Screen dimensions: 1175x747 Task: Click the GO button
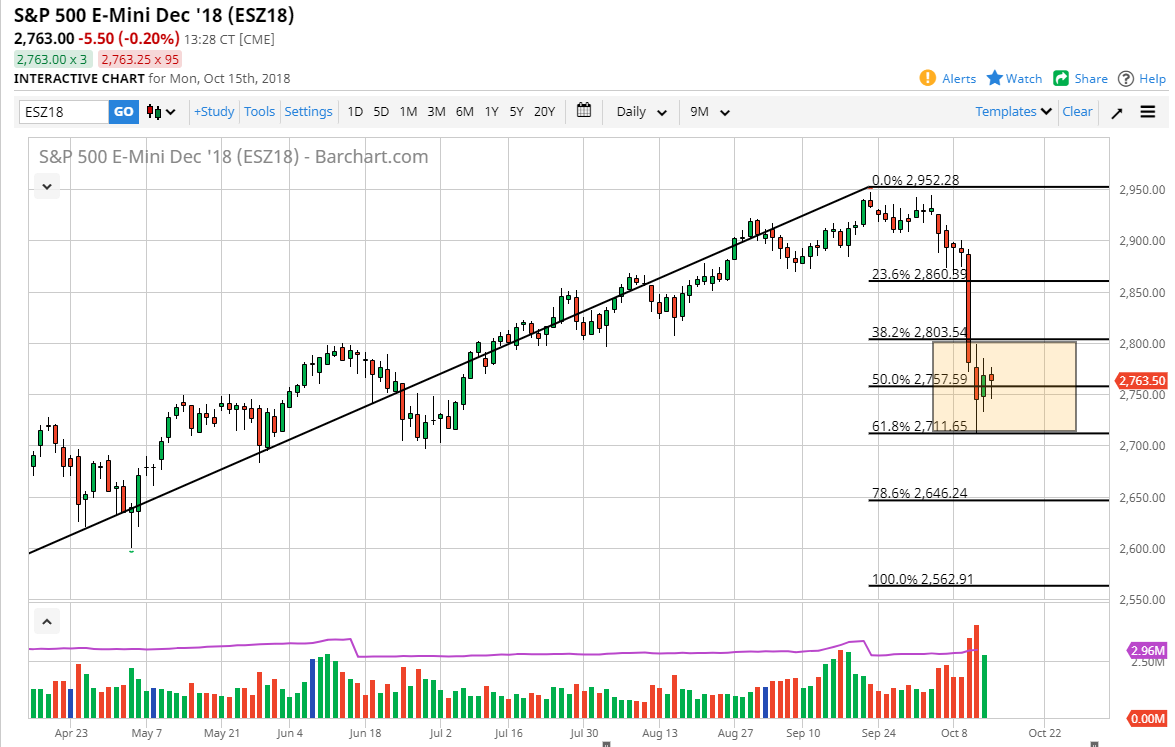tap(123, 112)
